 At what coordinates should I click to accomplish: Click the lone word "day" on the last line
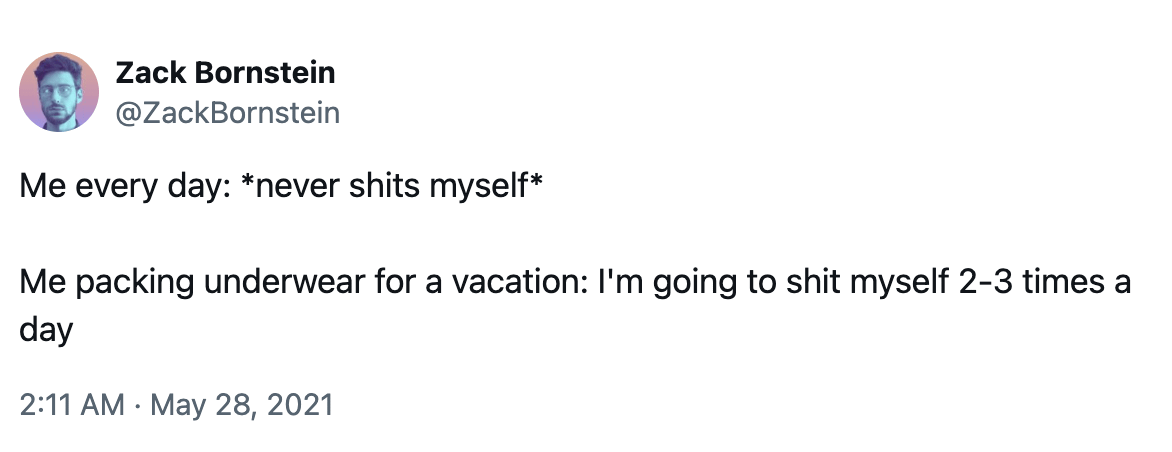(46, 329)
